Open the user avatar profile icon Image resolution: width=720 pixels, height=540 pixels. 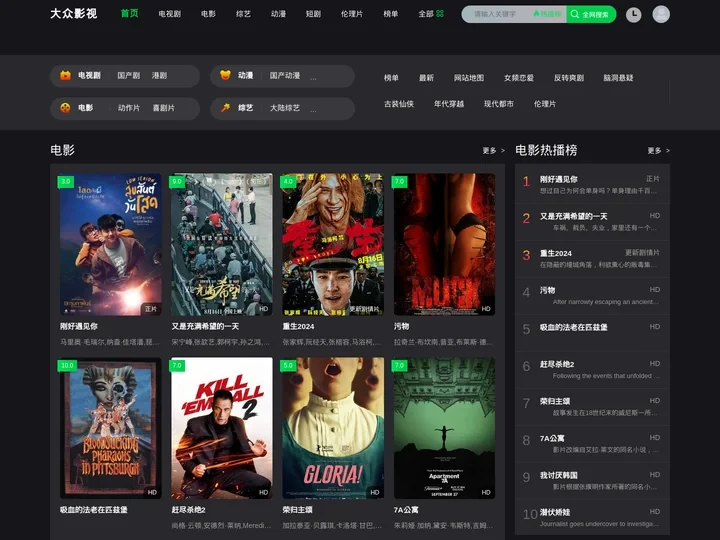[661, 14]
